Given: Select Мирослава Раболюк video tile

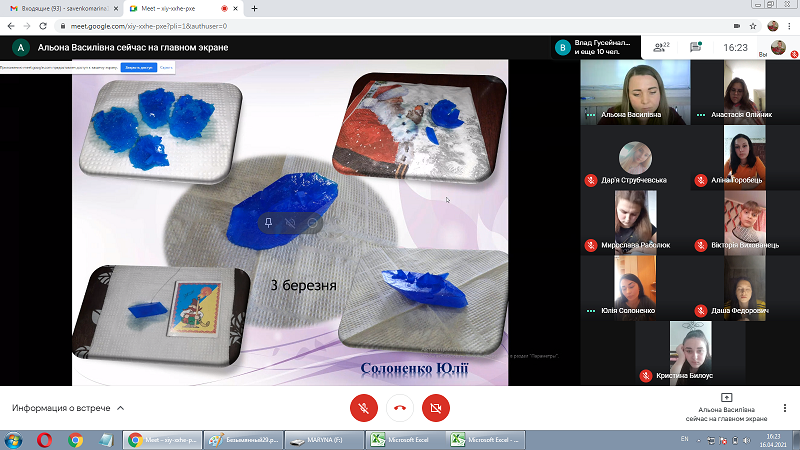Looking at the screenshot, I should tap(635, 223).
